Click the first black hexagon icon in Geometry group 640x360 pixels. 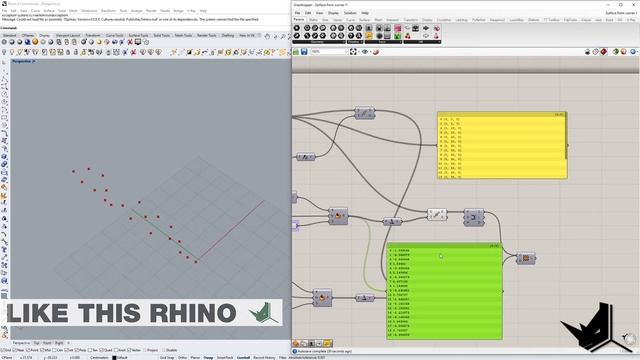297,28
